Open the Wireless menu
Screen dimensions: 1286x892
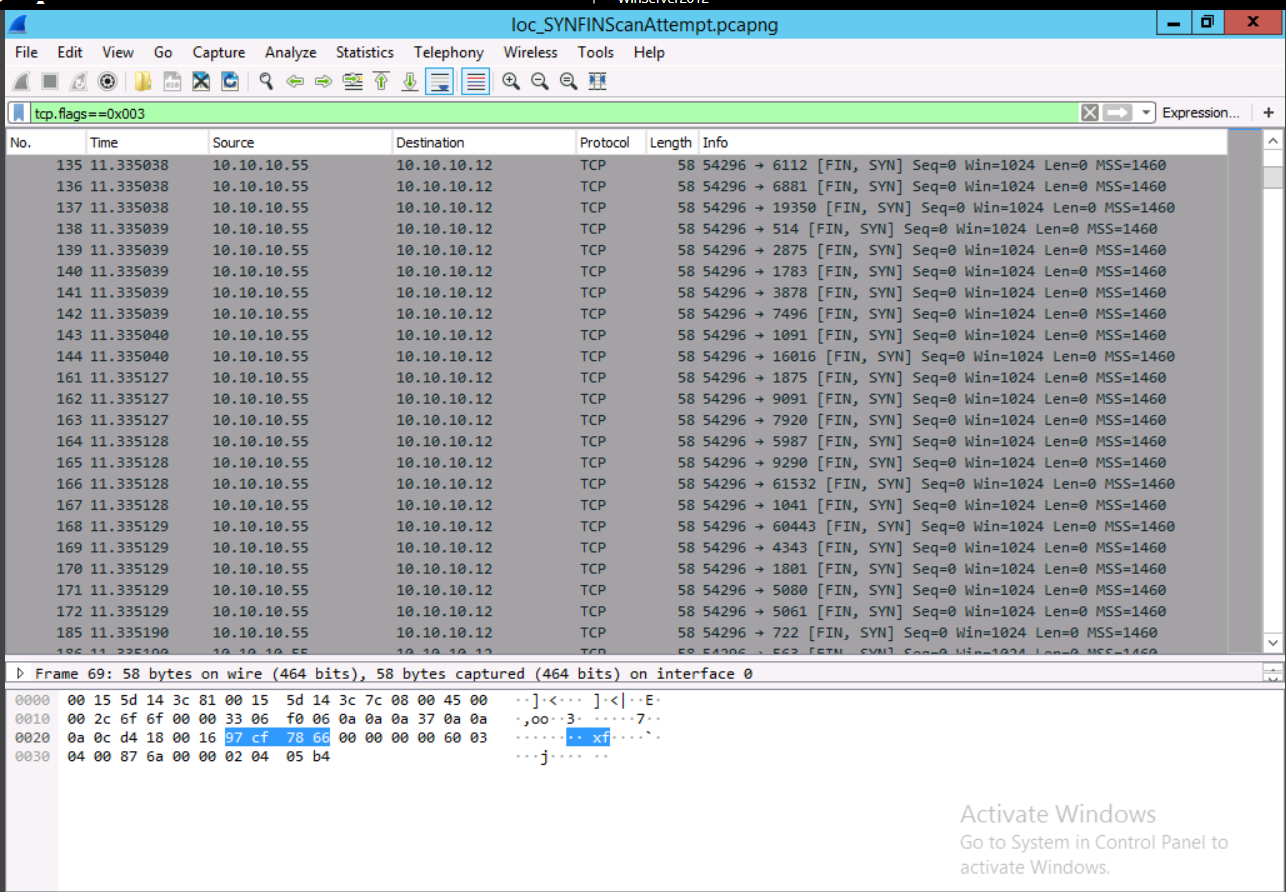pos(531,52)
